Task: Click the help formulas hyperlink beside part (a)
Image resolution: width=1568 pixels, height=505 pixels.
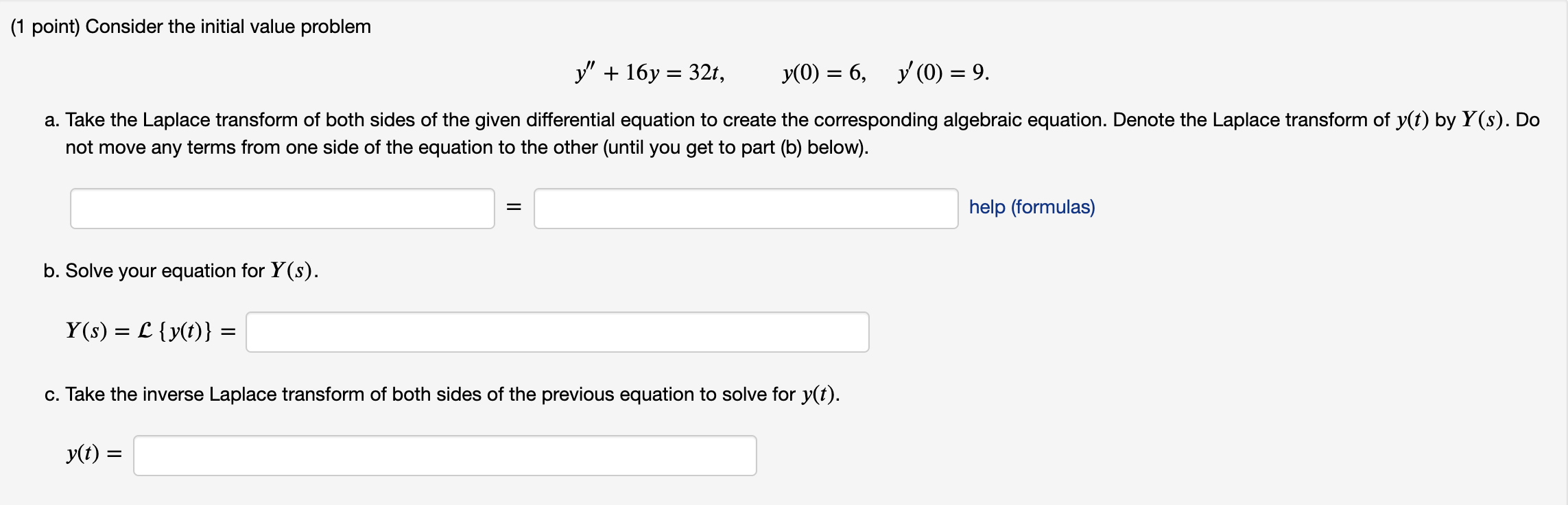Action: coord(1032,207)
